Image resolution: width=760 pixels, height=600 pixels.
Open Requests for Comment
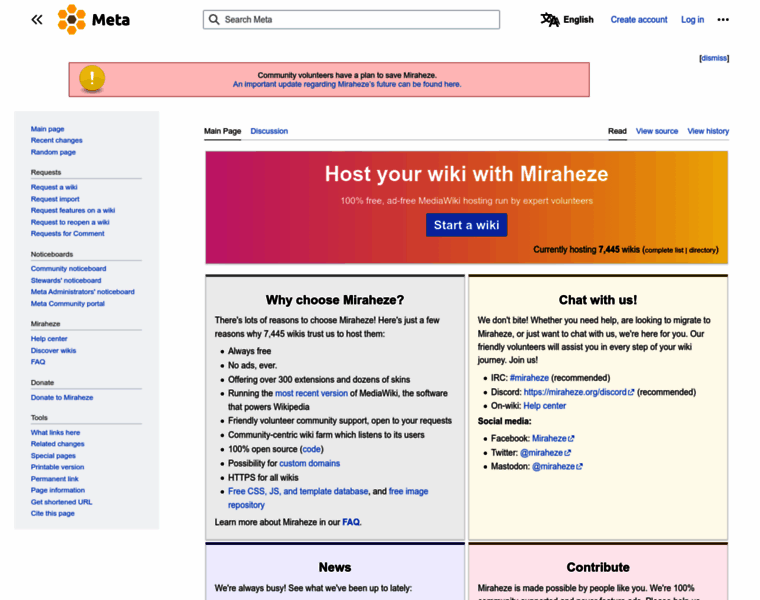pyautogui.click(x=68, y=234)
